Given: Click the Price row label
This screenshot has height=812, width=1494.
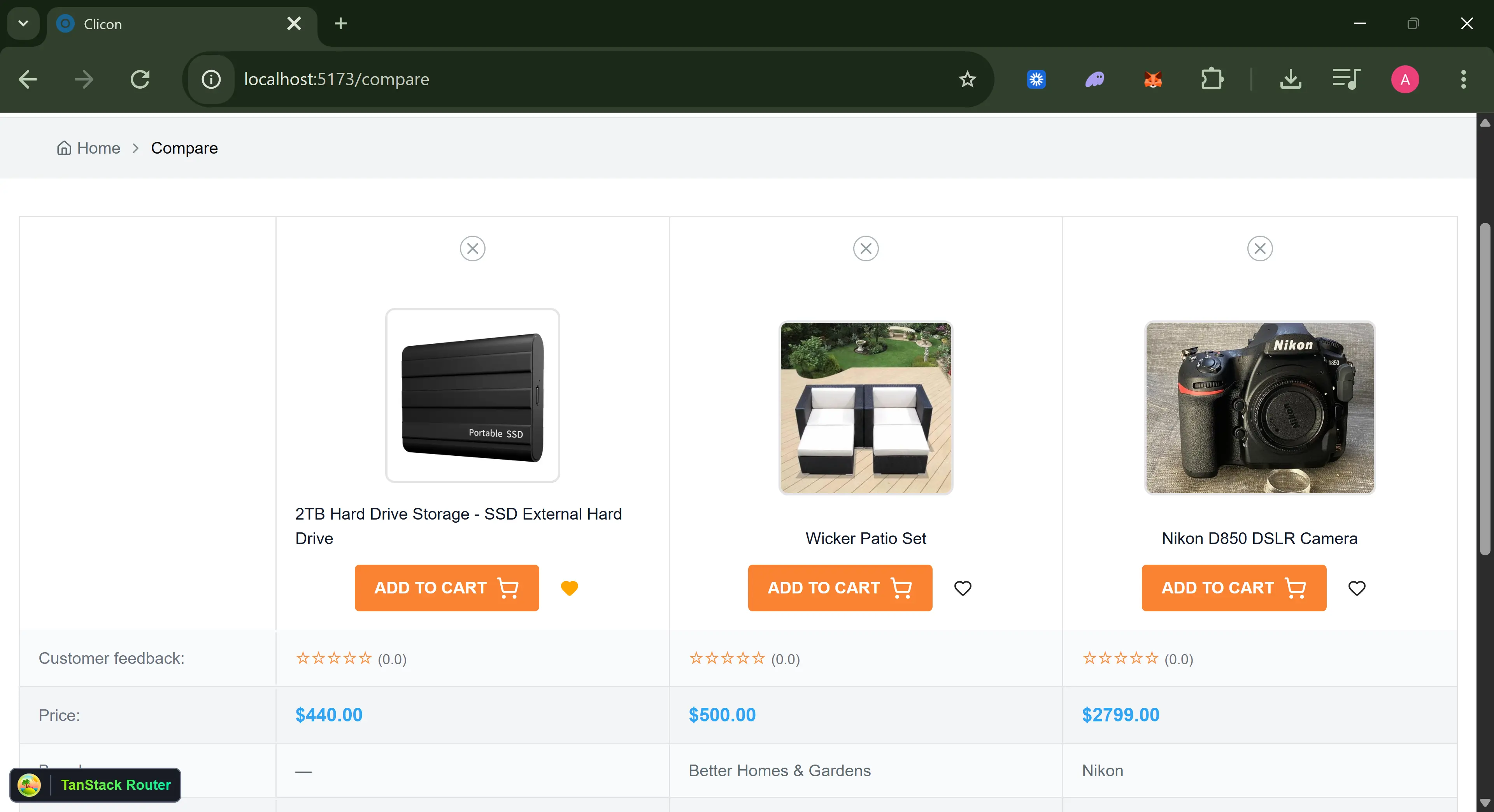Looking at the screenshot, I should point(59,715).
